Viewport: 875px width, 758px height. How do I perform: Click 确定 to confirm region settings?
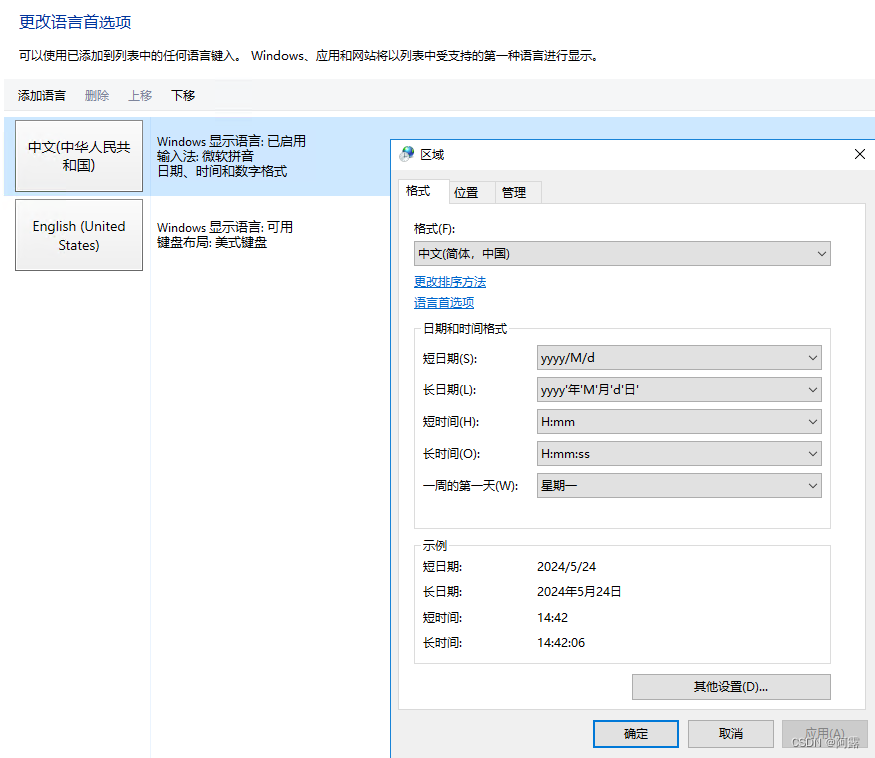(635, 733)
